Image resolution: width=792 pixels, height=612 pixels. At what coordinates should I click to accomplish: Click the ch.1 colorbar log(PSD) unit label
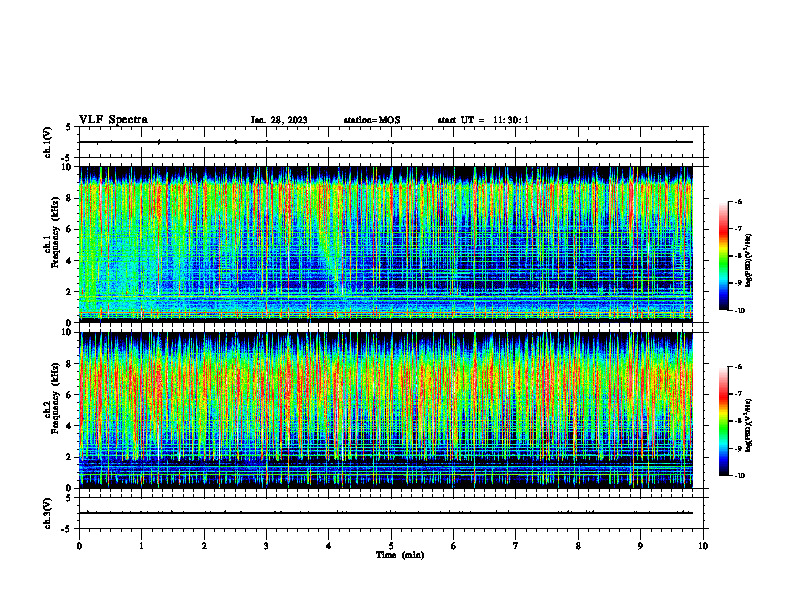[x=749, y=261]
